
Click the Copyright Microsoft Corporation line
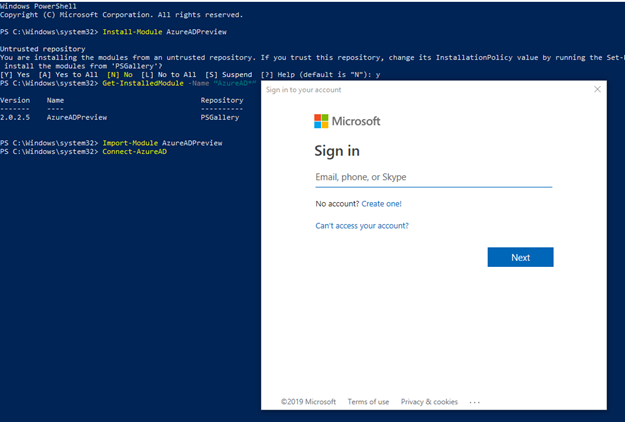point(121,15)
